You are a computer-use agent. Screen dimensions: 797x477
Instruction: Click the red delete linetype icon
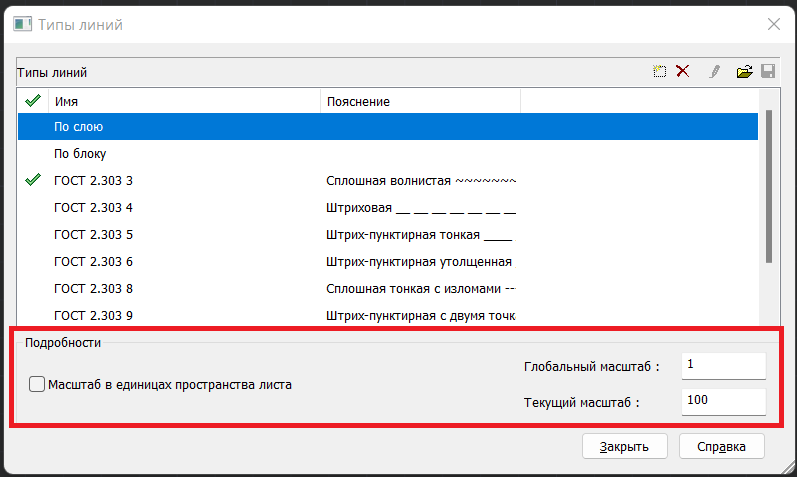pyautogui.click(x=683, y=71)
